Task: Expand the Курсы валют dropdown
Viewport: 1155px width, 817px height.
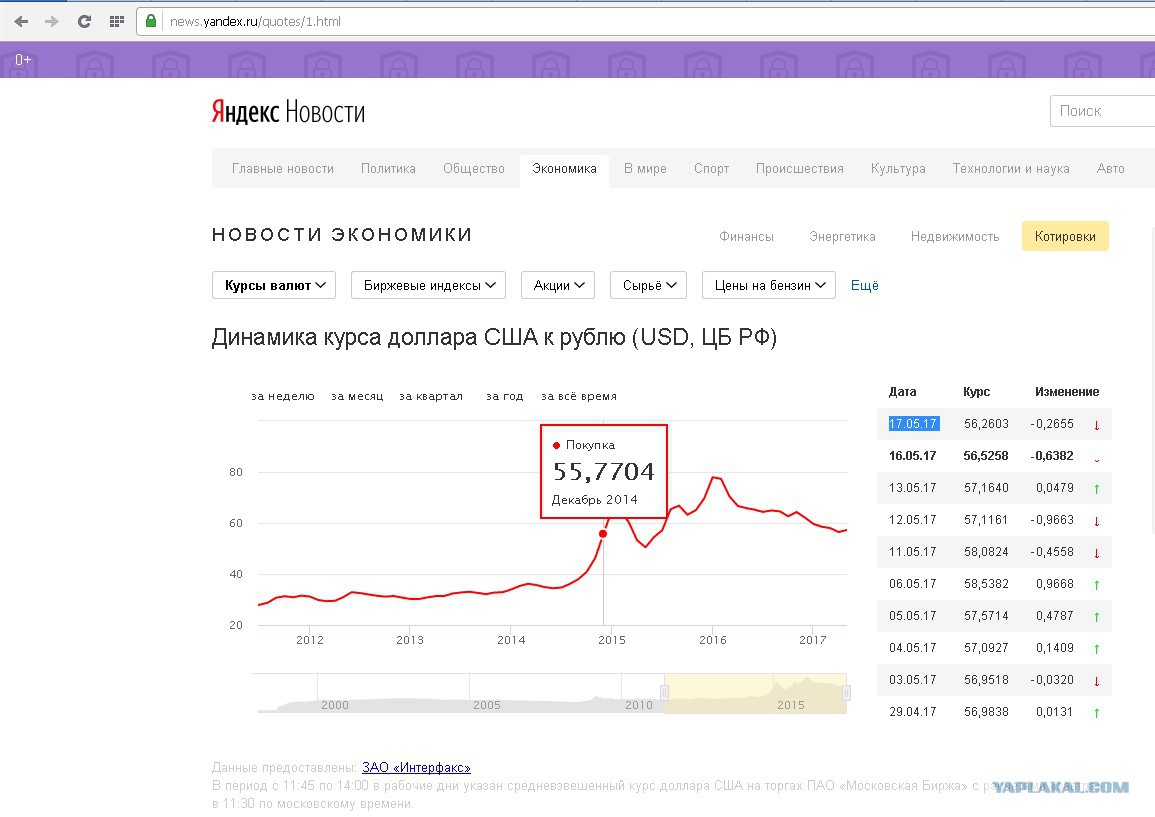Action: click(274, 285)
